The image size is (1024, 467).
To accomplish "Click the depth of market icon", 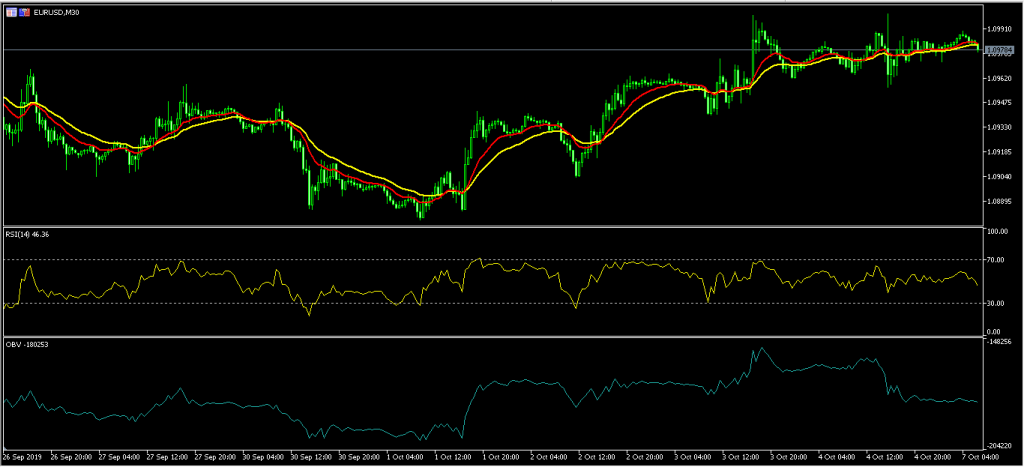I will pyautogui.click(x=24, y=12).
